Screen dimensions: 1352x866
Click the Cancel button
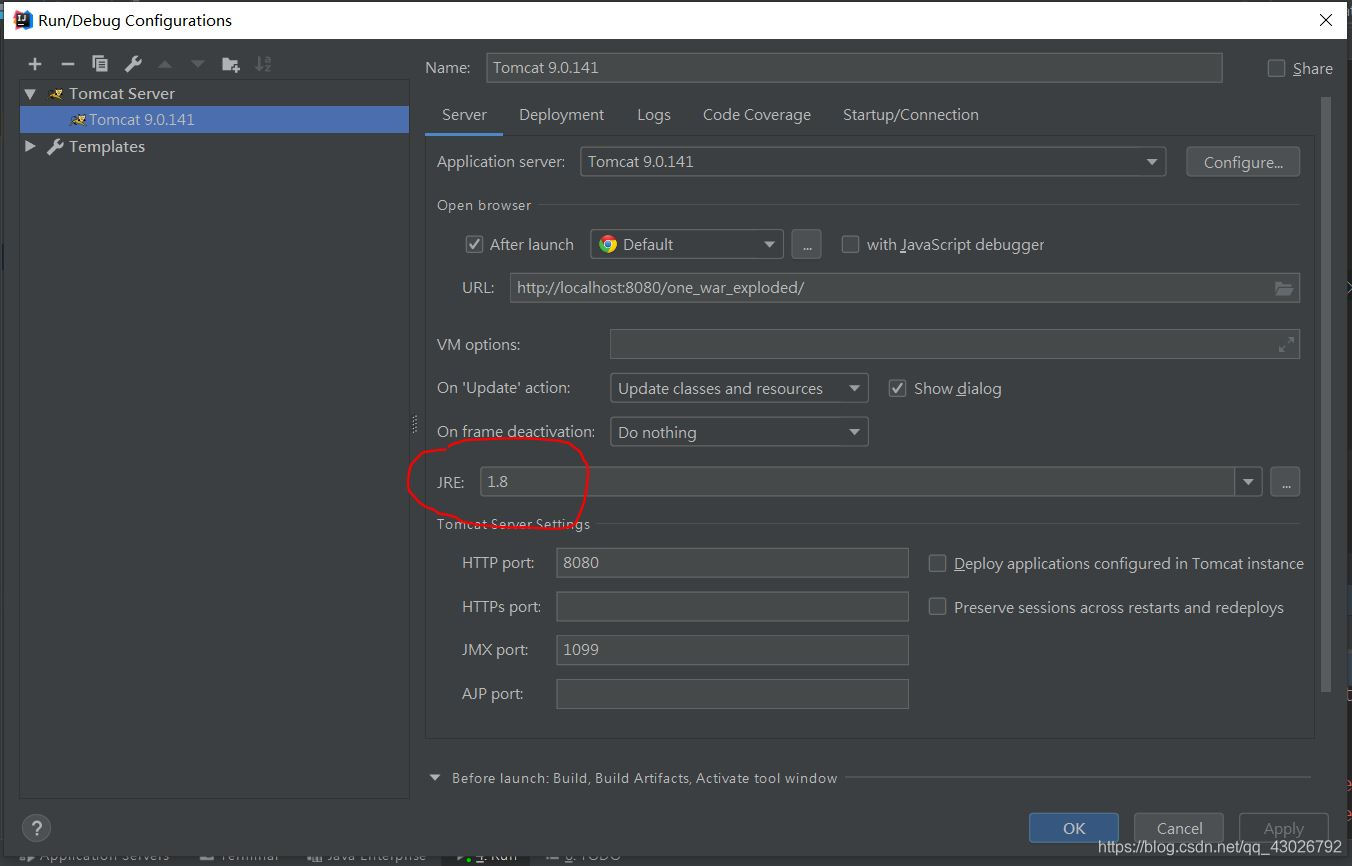tap(1179, 828)
